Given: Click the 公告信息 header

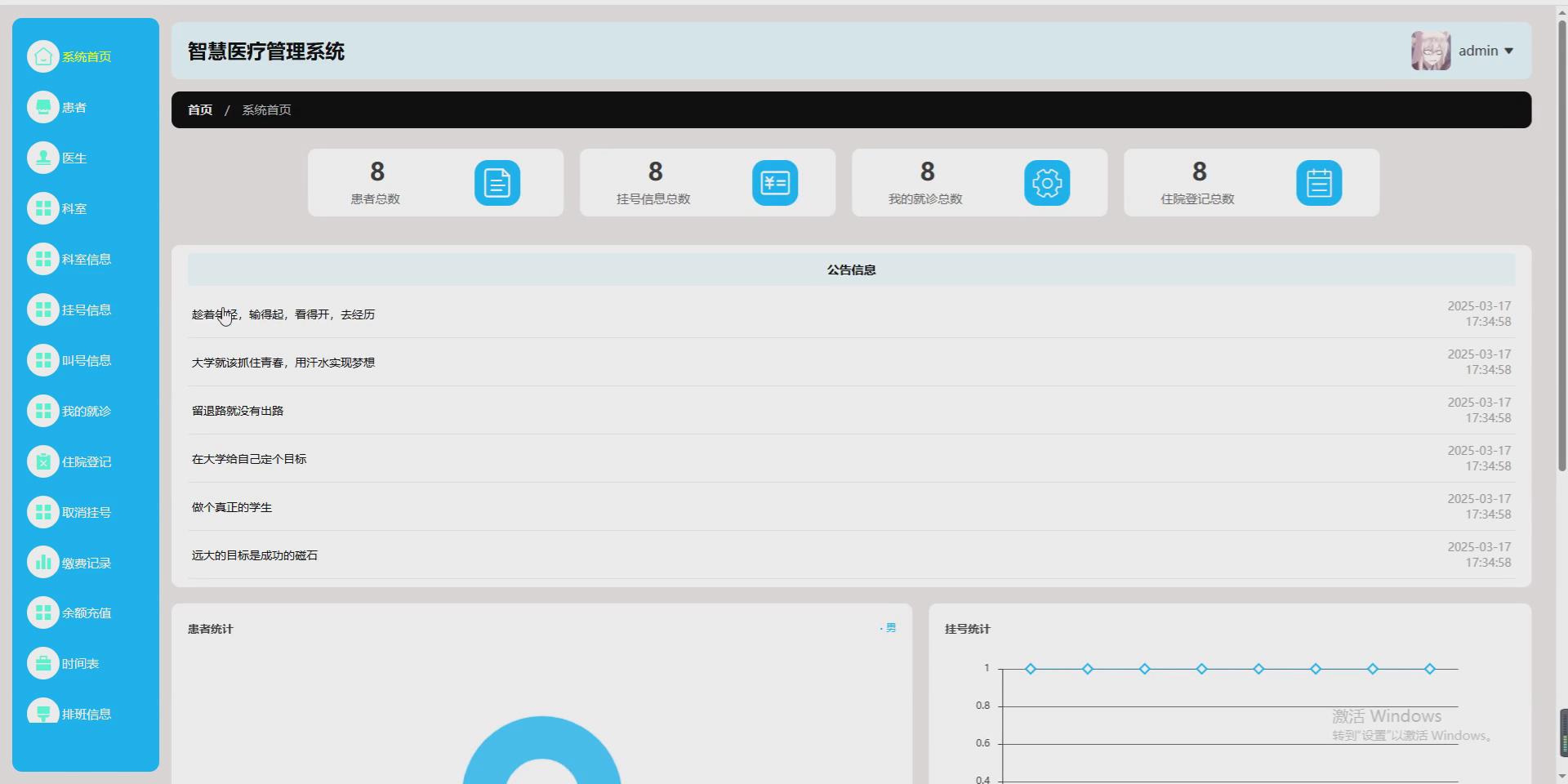Looking at the screenshot, I should 851,269.
